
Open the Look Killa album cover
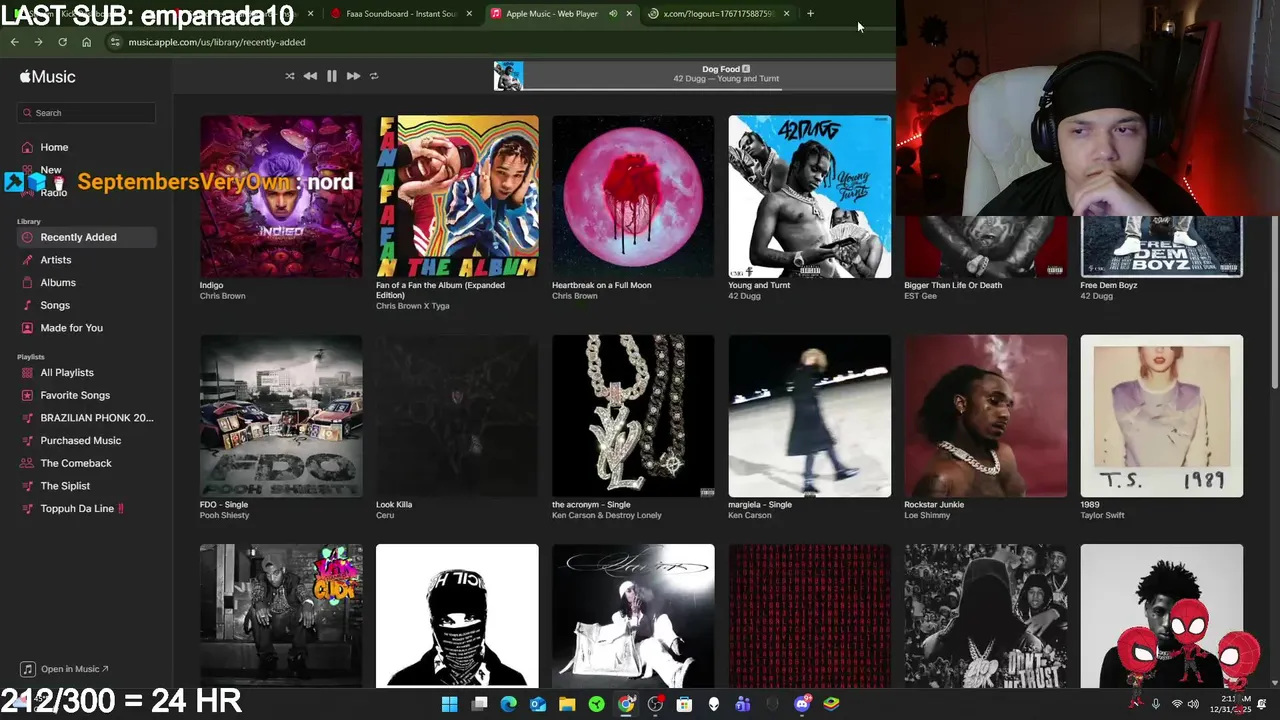tap(457, 415)
